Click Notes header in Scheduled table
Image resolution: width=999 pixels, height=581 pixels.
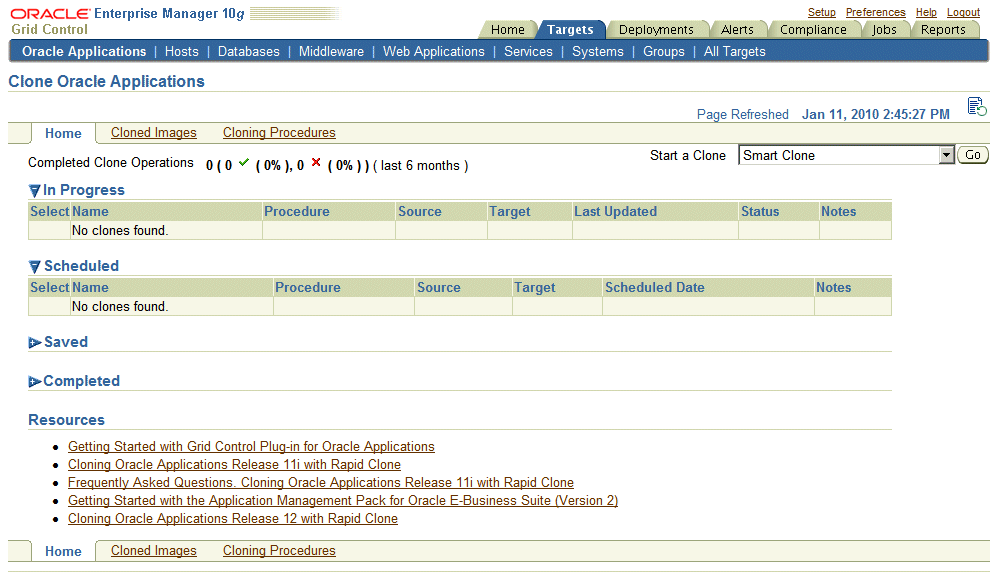pos(833,287)
